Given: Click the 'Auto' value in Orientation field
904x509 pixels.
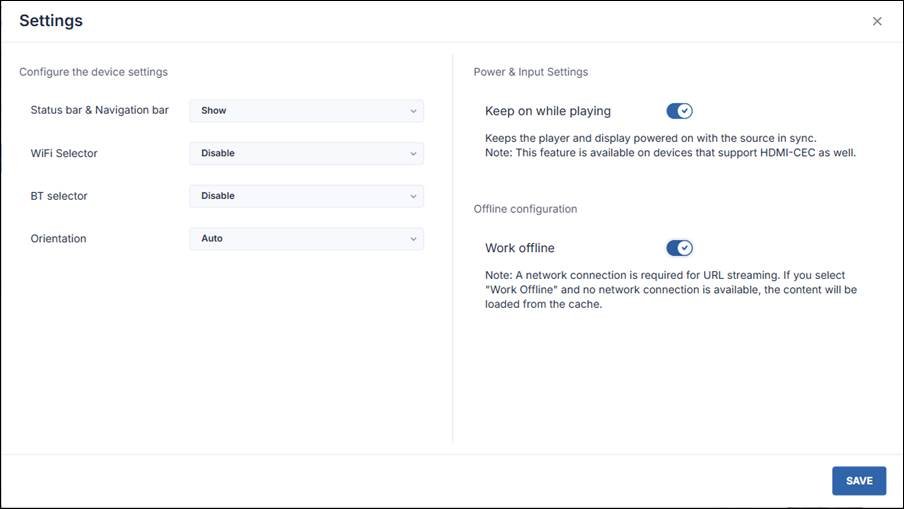Looking at the screenshot, I should point(212,239).
